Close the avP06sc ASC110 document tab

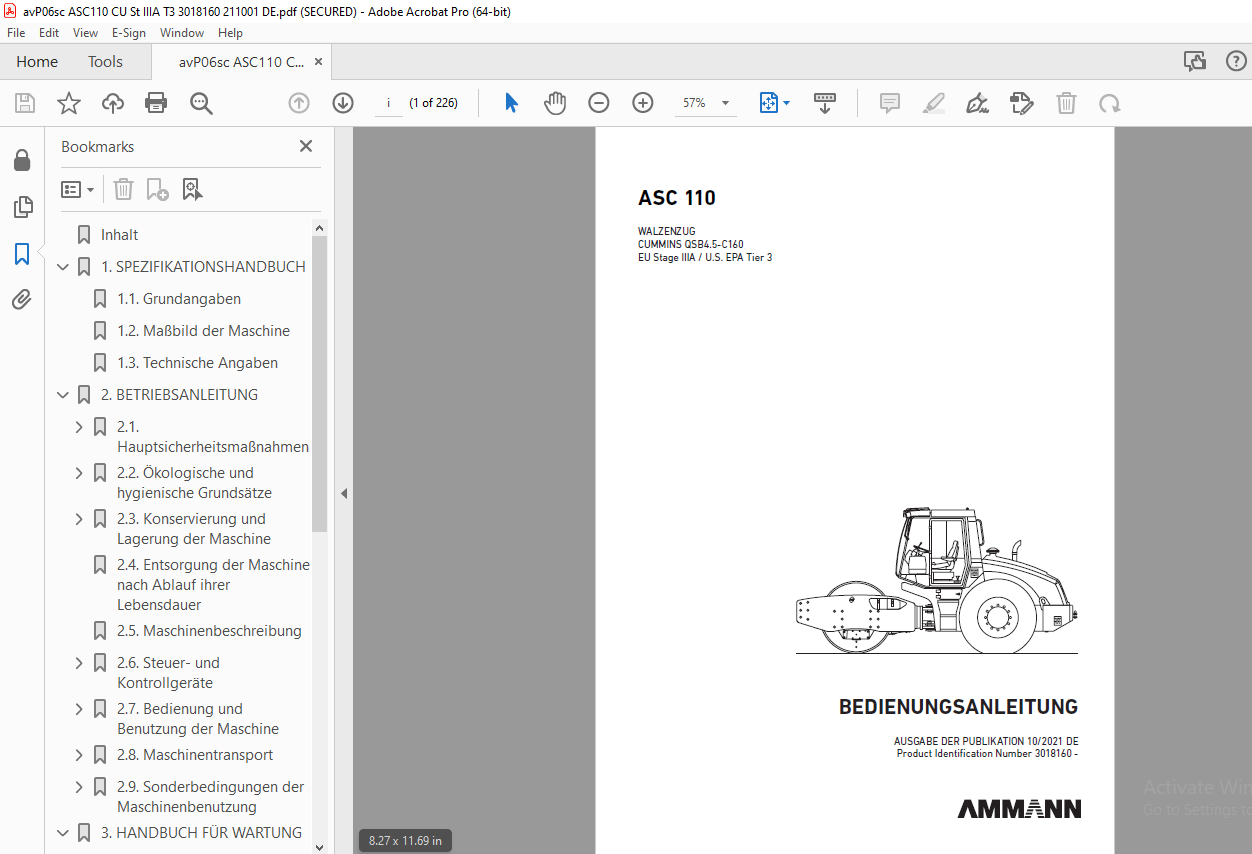click(x=318, y=62)
